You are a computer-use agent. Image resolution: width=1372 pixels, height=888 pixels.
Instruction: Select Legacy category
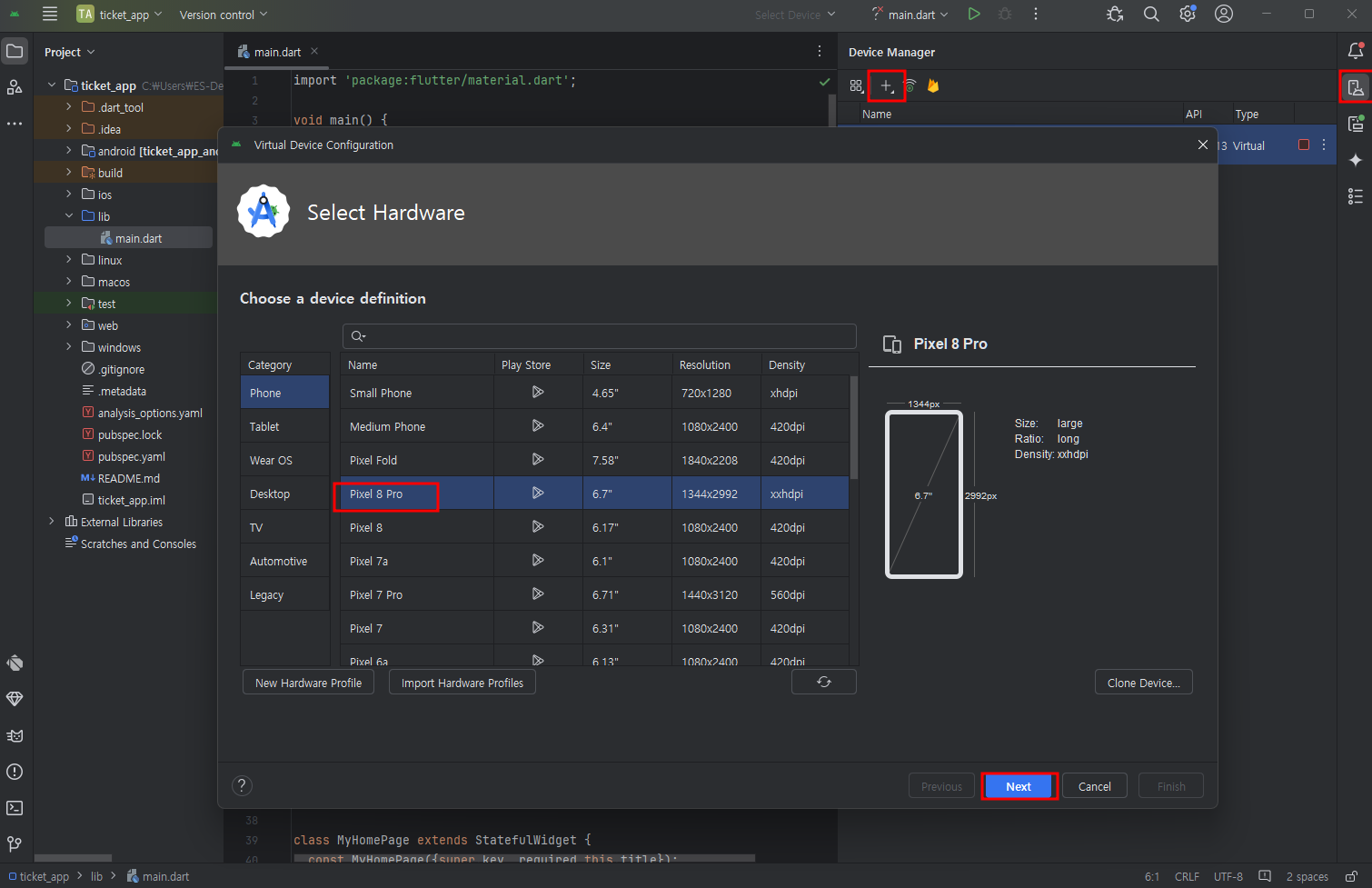284,594
